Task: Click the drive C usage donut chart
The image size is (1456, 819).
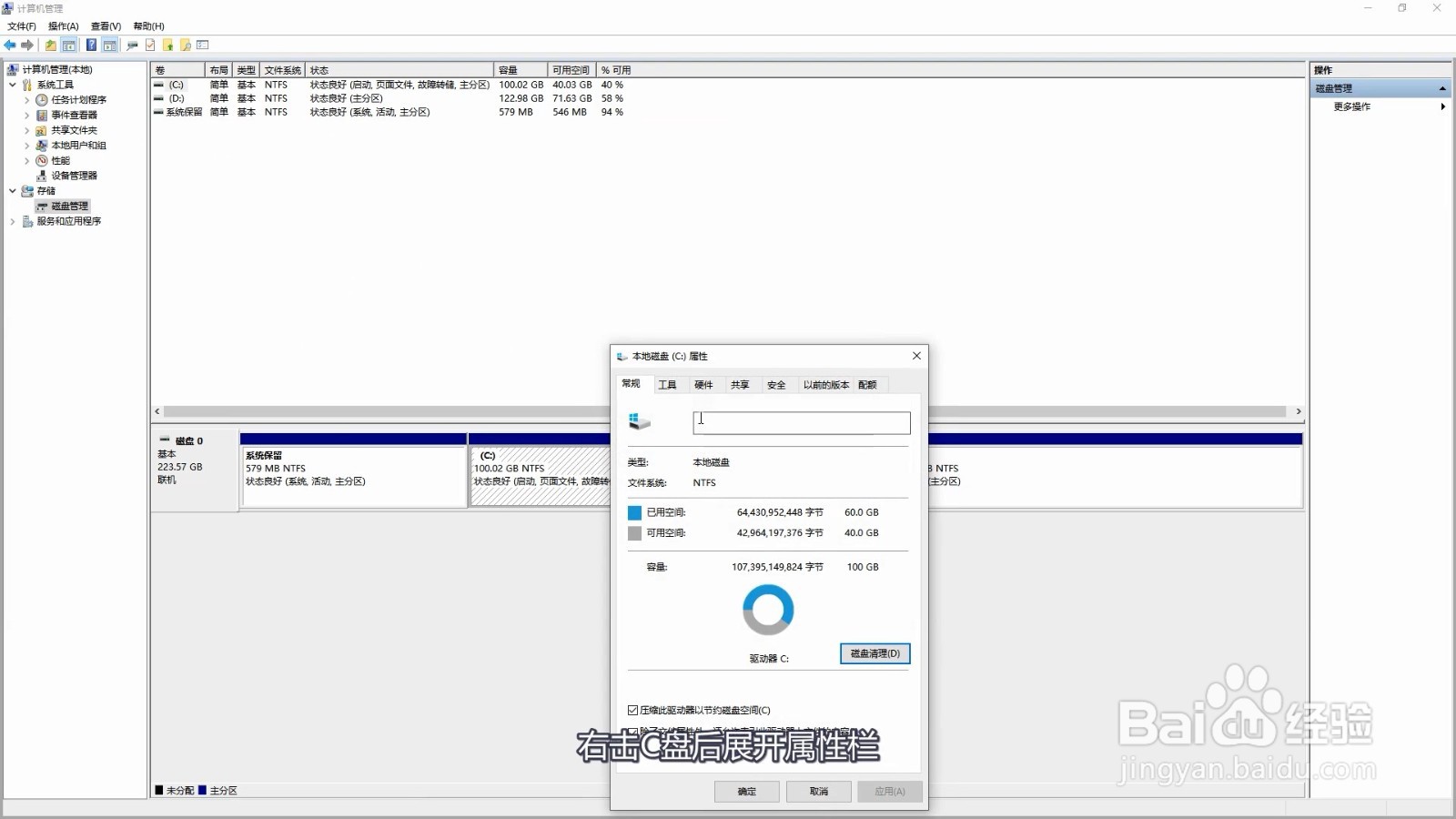Action: pyautogui.click(x=768, y=610)
